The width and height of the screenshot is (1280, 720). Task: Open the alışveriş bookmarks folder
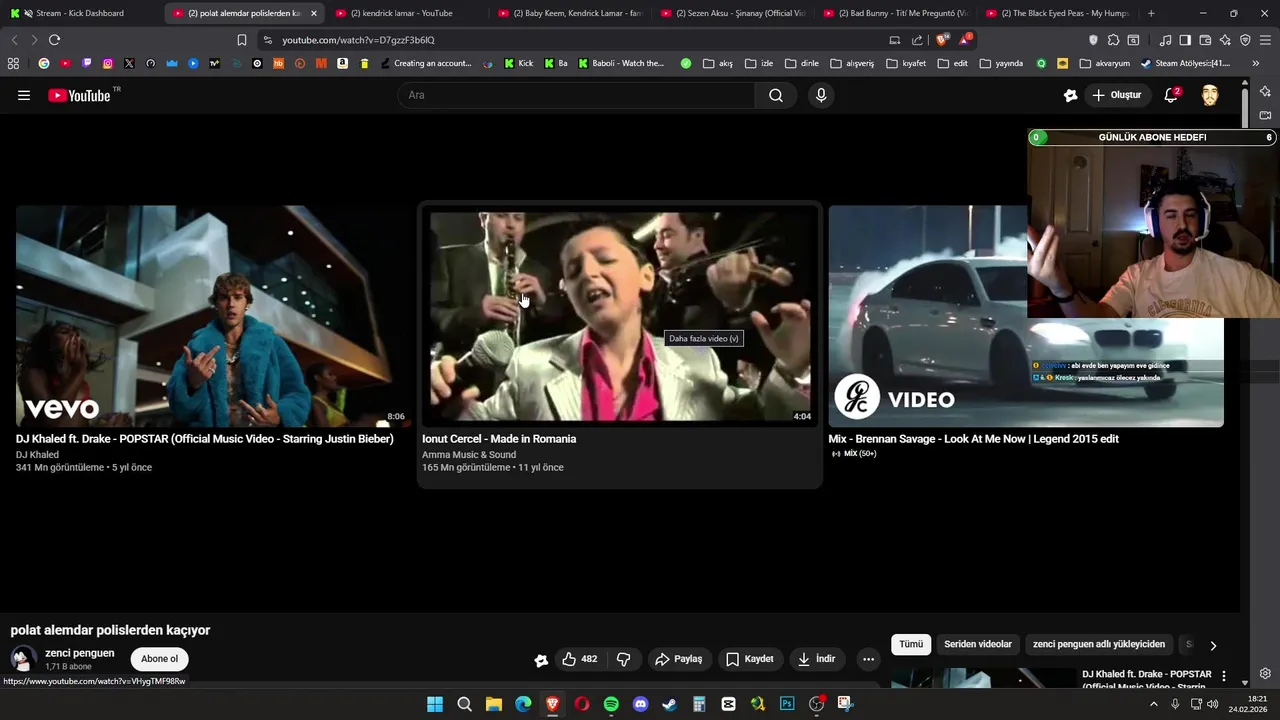tap(852, 63)
